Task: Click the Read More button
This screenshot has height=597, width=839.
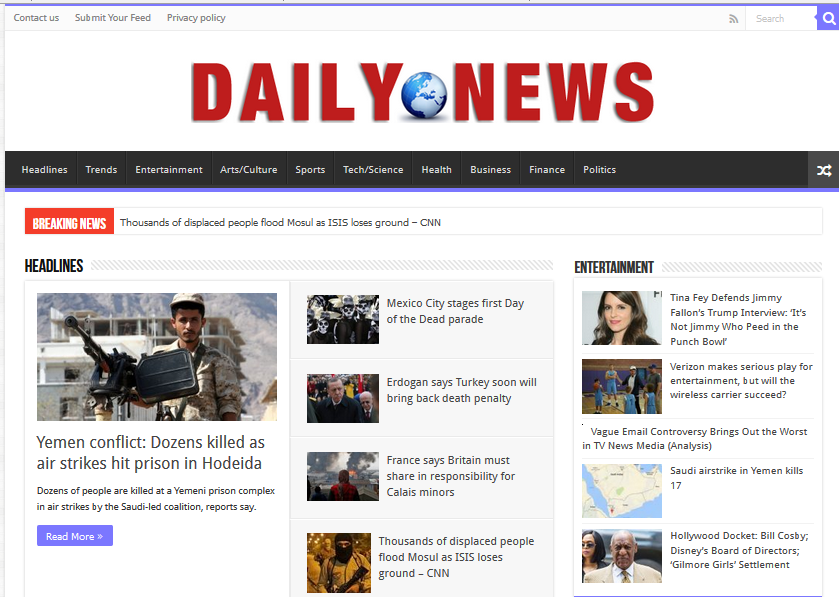Action: [x=75, y=536]
